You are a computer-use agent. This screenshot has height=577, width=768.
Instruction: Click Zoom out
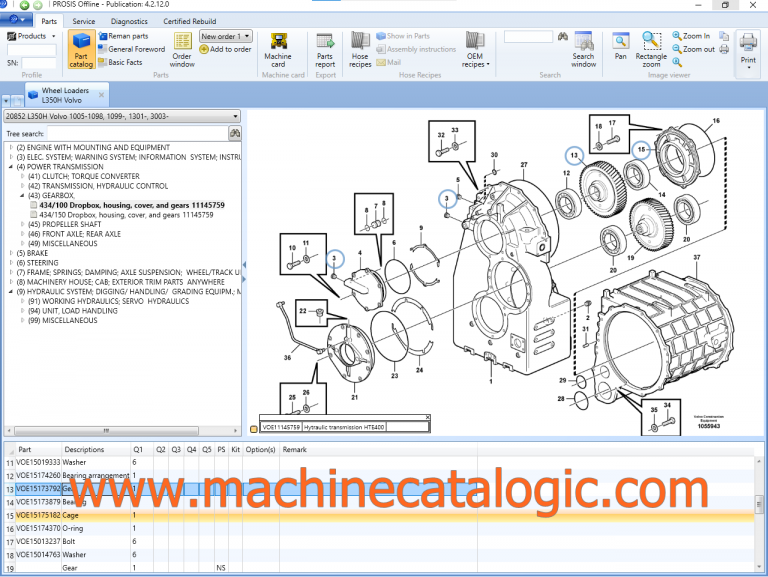pos(694,49)
